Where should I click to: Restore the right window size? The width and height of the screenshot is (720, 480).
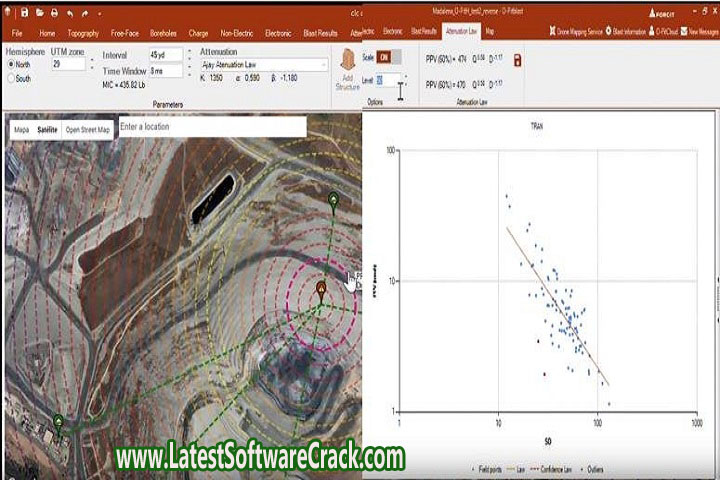pos(705,11)
